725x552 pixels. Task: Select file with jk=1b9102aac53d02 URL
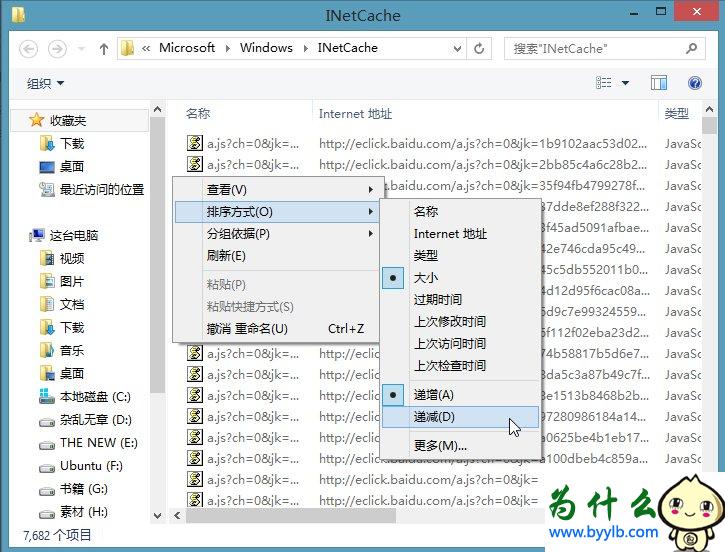(x=443, y=144)
